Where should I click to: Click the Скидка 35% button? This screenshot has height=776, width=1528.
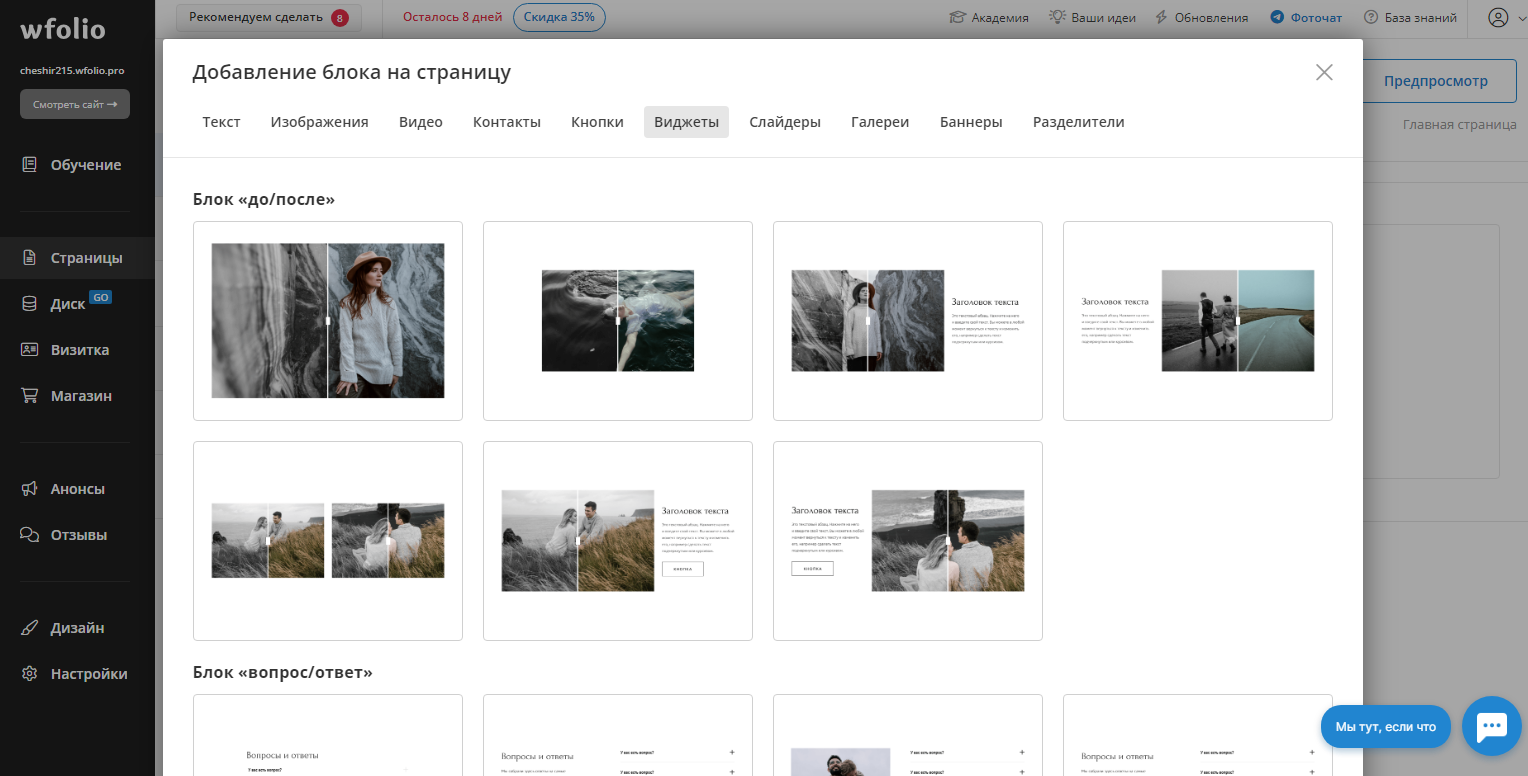(x=559, y=17)
